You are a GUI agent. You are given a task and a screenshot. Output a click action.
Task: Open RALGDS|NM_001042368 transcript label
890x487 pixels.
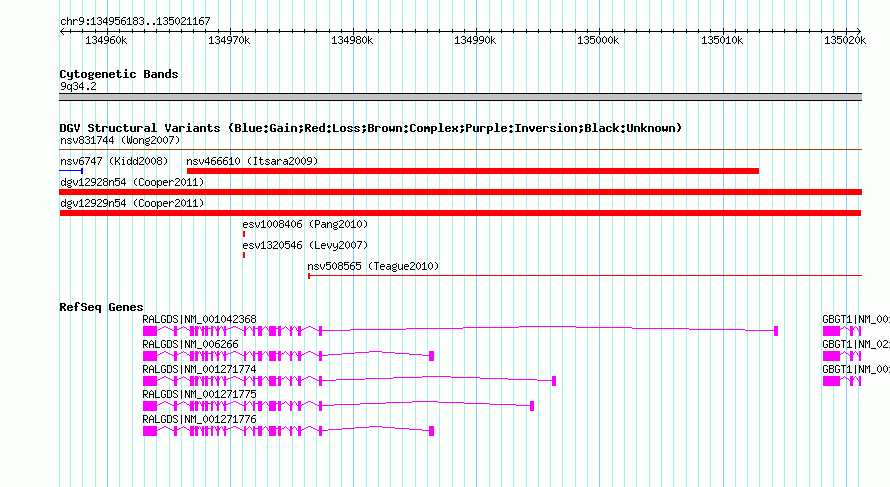point(199,319)
